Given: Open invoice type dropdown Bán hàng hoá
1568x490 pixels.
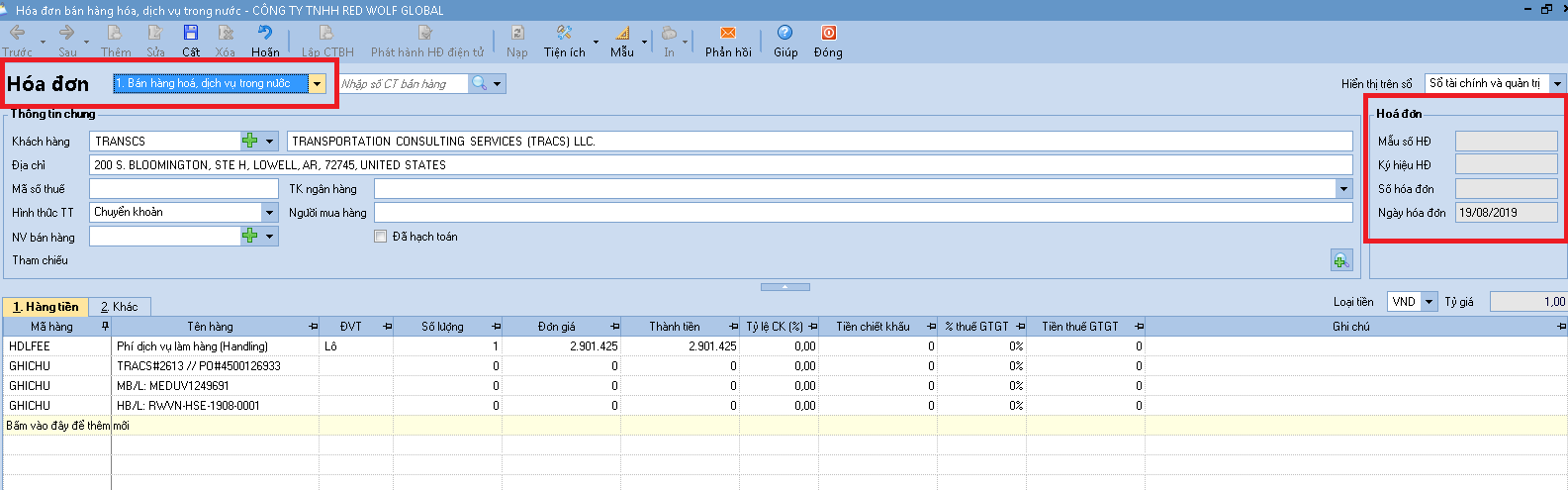Looking at the screenshot, I should pos(317,84).
